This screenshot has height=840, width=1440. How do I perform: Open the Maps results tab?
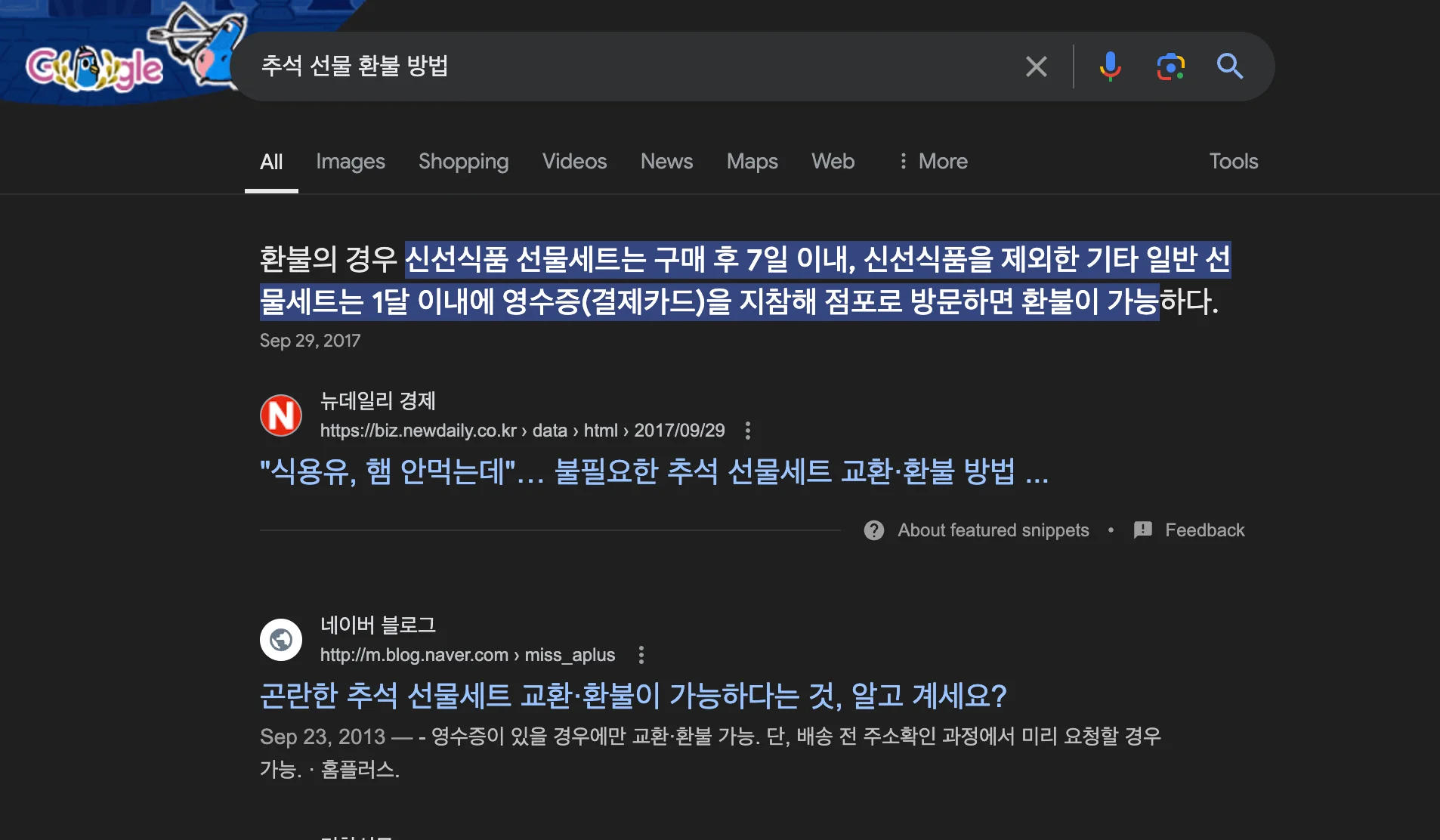pyautogui.click(x=752, y=161)
